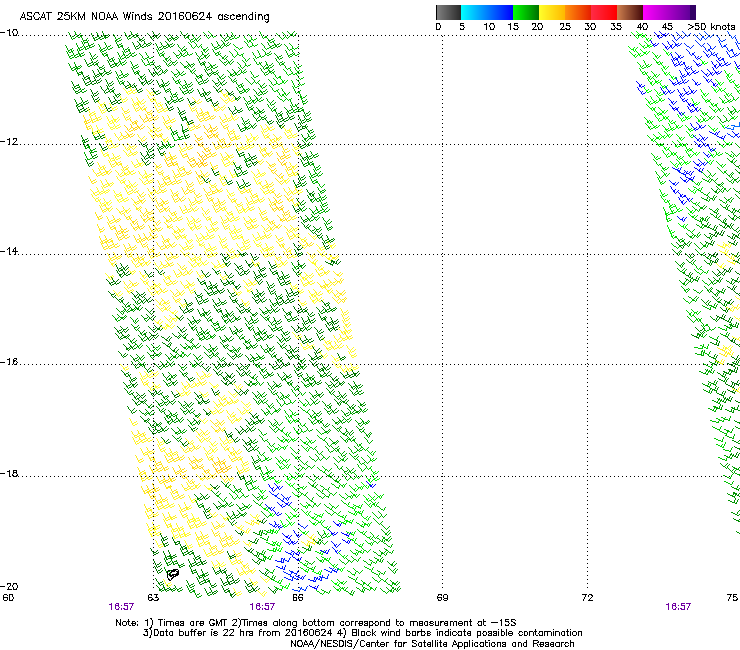The width and height of the screenshot is (740, 650).
Task: Click the 69 longitude axis label
Action: pyautogui.click(x=442, y=598)
